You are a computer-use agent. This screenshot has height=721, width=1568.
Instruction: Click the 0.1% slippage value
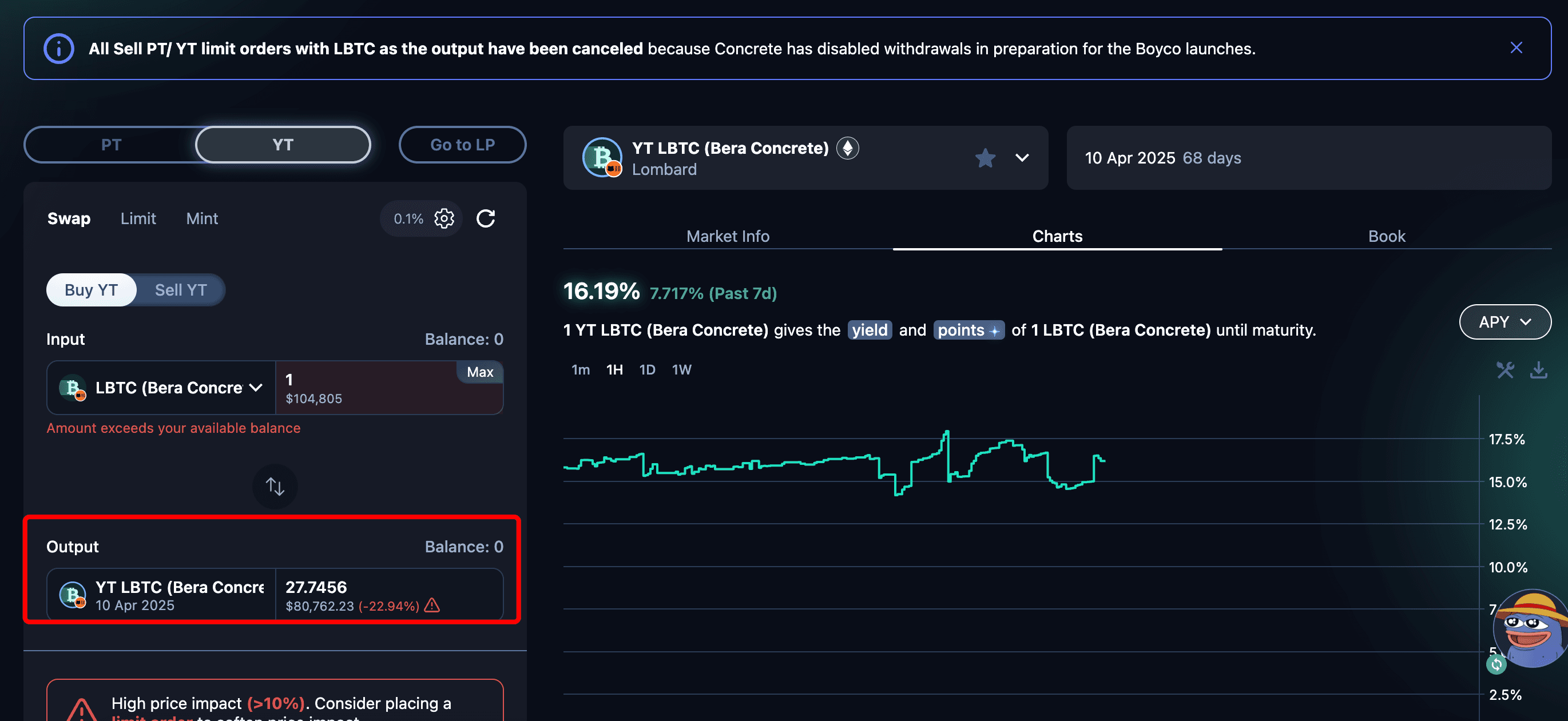(x=408, y=218)
